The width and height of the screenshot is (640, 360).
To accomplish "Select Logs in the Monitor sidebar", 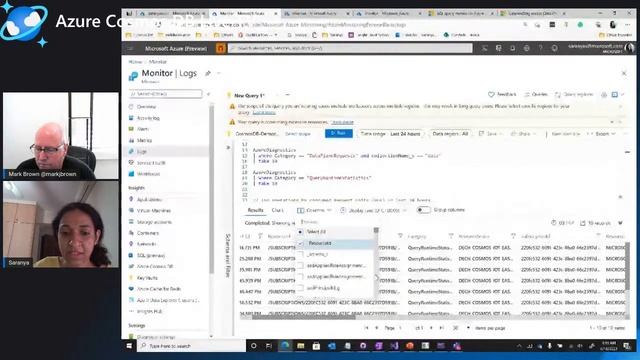I will pyautogui.click(x=142, y=151).
